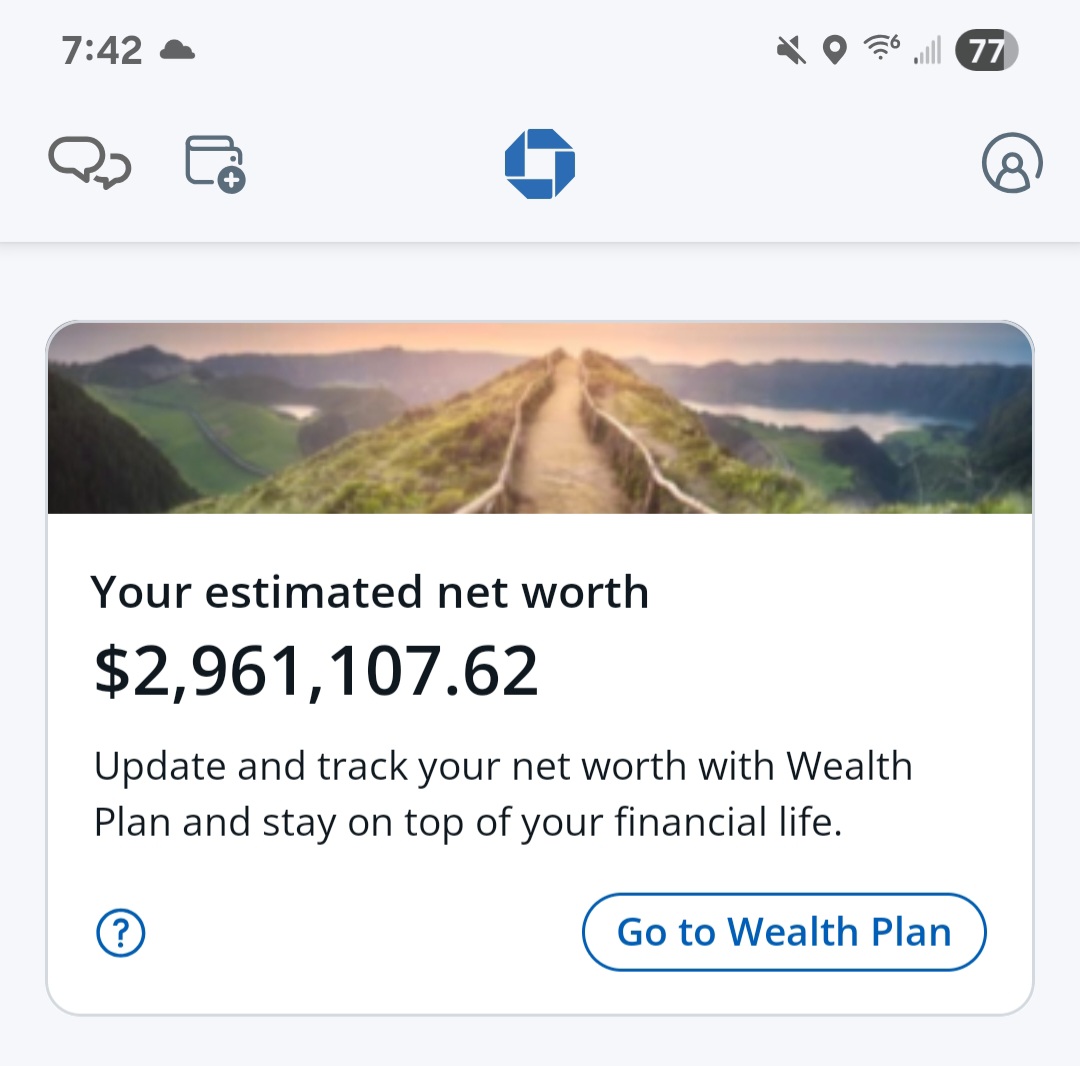Screen dimensions: 1080x1066
Task: Tap the cellular signal bars icon
Action: click(927, 51)
